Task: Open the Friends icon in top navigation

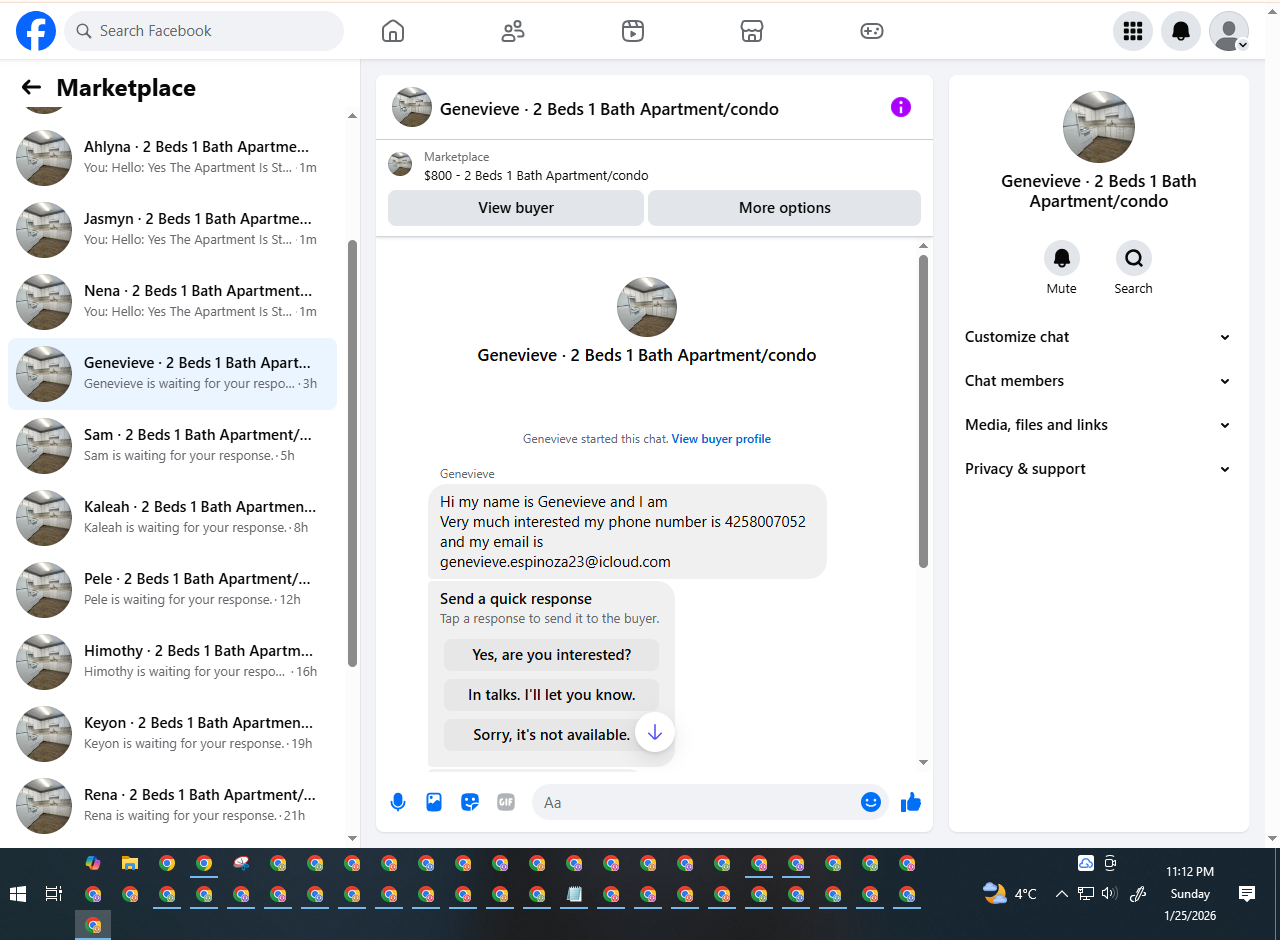Action: [x=513, y=31]
